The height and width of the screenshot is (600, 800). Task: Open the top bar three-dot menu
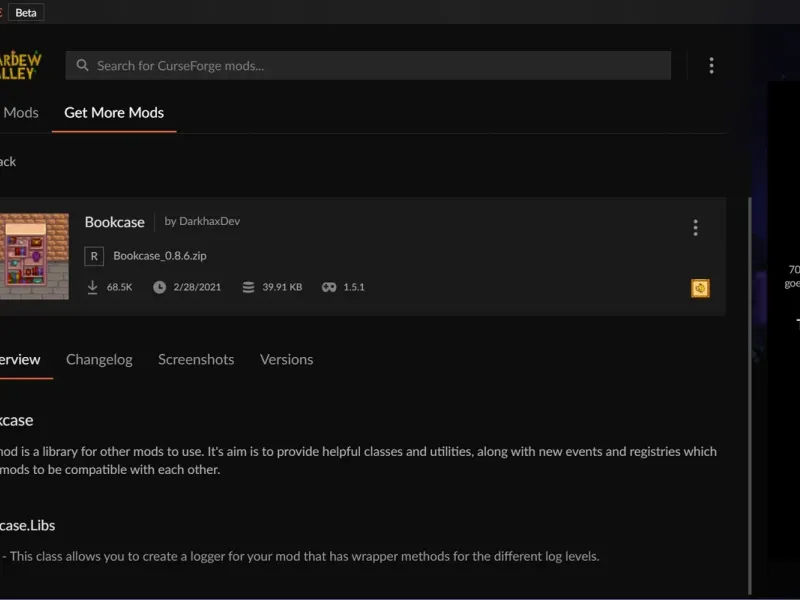(711, 65)
